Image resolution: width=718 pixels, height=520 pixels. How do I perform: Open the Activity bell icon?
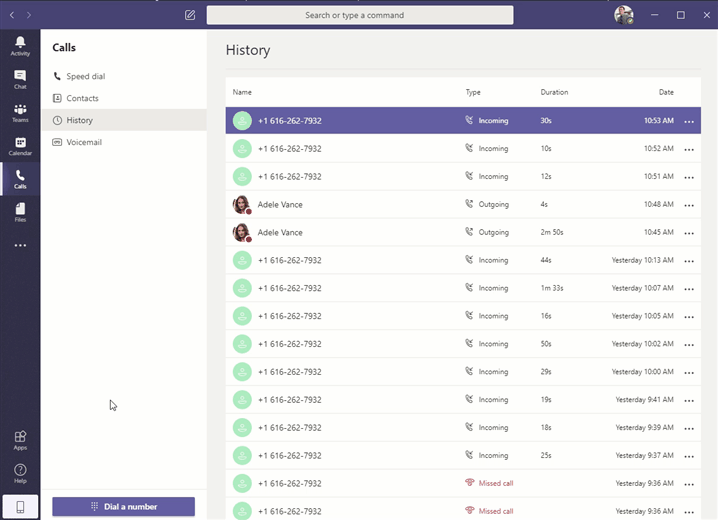click(20, 46)
